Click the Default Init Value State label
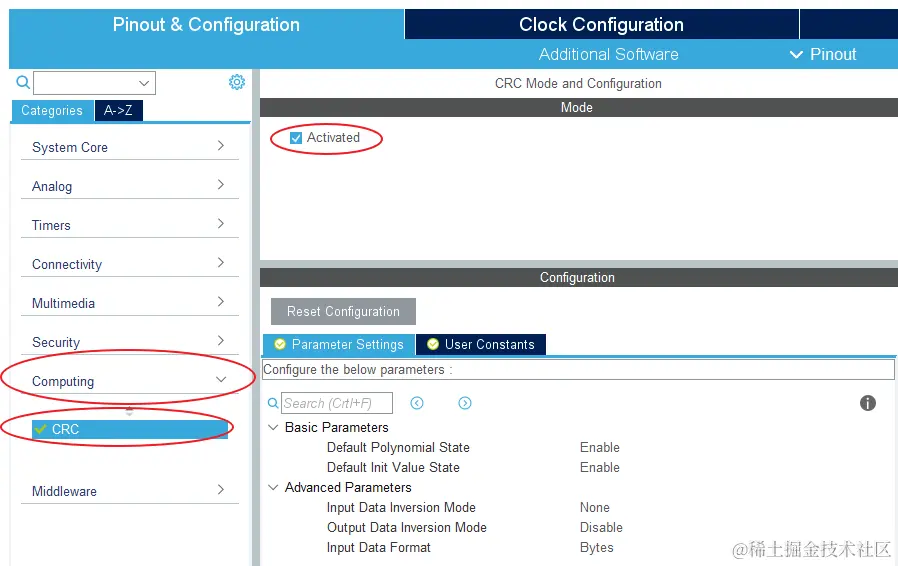The image size is (898, 566). 393,467
